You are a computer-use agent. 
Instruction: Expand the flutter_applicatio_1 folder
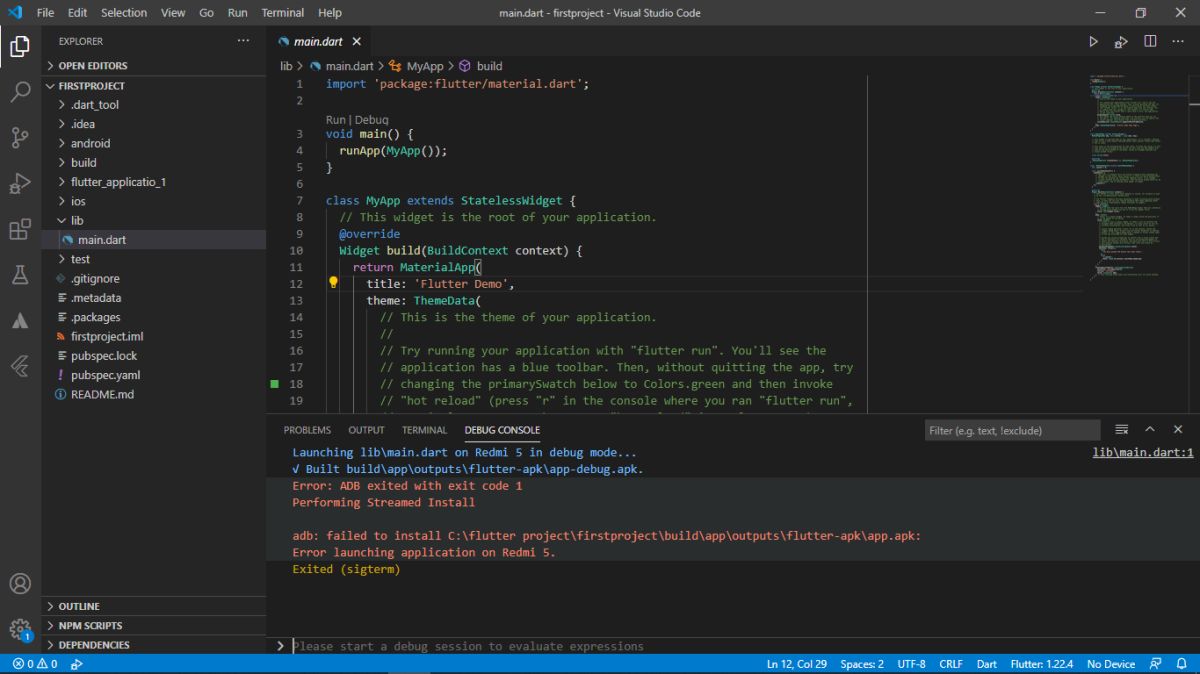tap(154, 182)
